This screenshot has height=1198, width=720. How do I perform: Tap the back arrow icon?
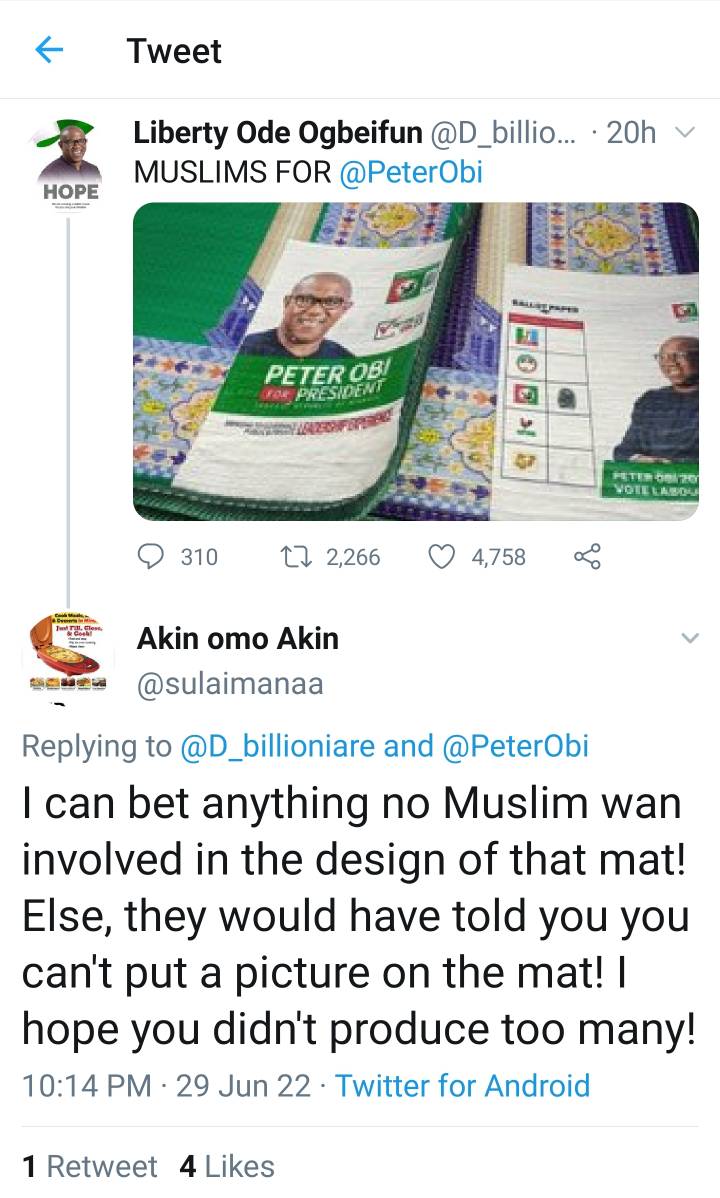(x=49, y=51)
